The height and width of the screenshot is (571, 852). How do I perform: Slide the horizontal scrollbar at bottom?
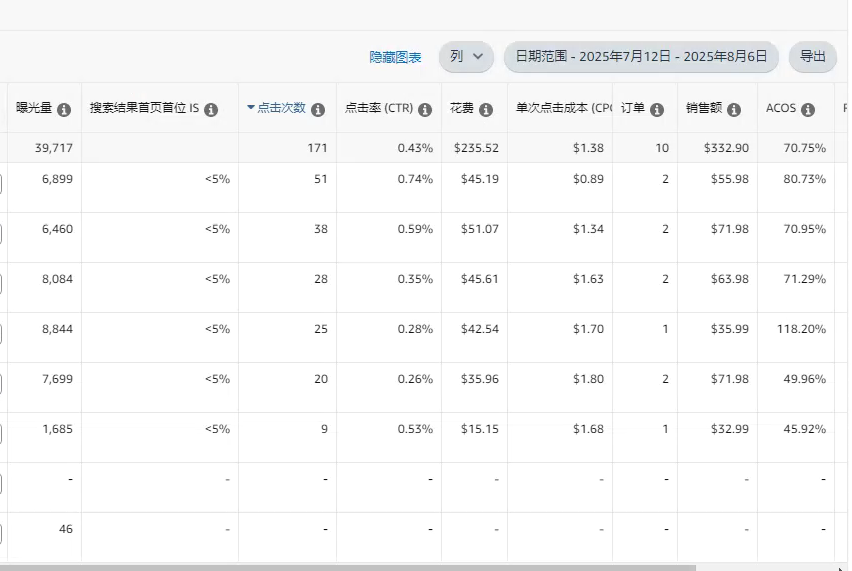click(348, 568)
